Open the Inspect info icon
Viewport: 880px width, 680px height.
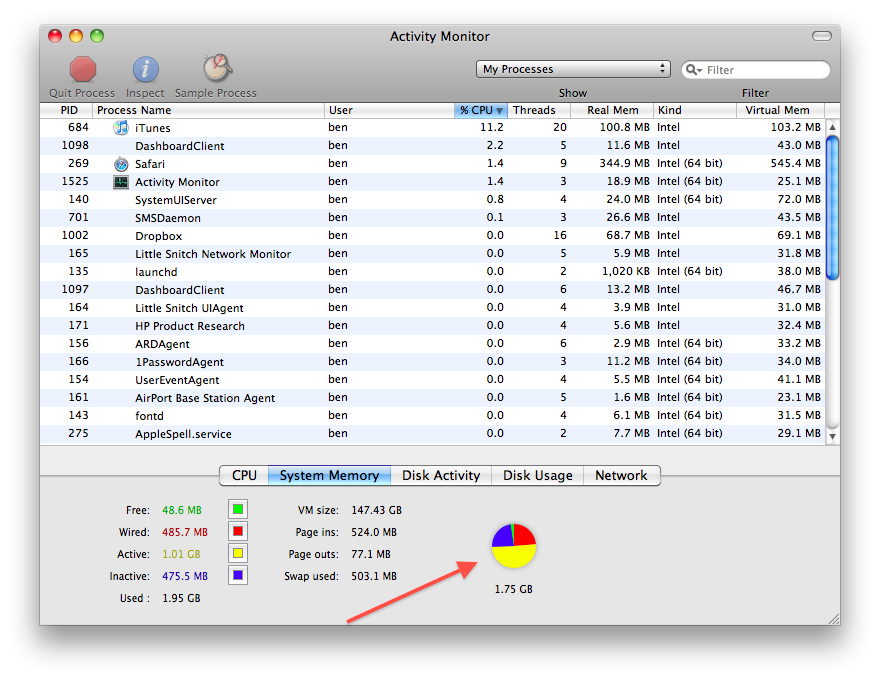coord(145,70)
